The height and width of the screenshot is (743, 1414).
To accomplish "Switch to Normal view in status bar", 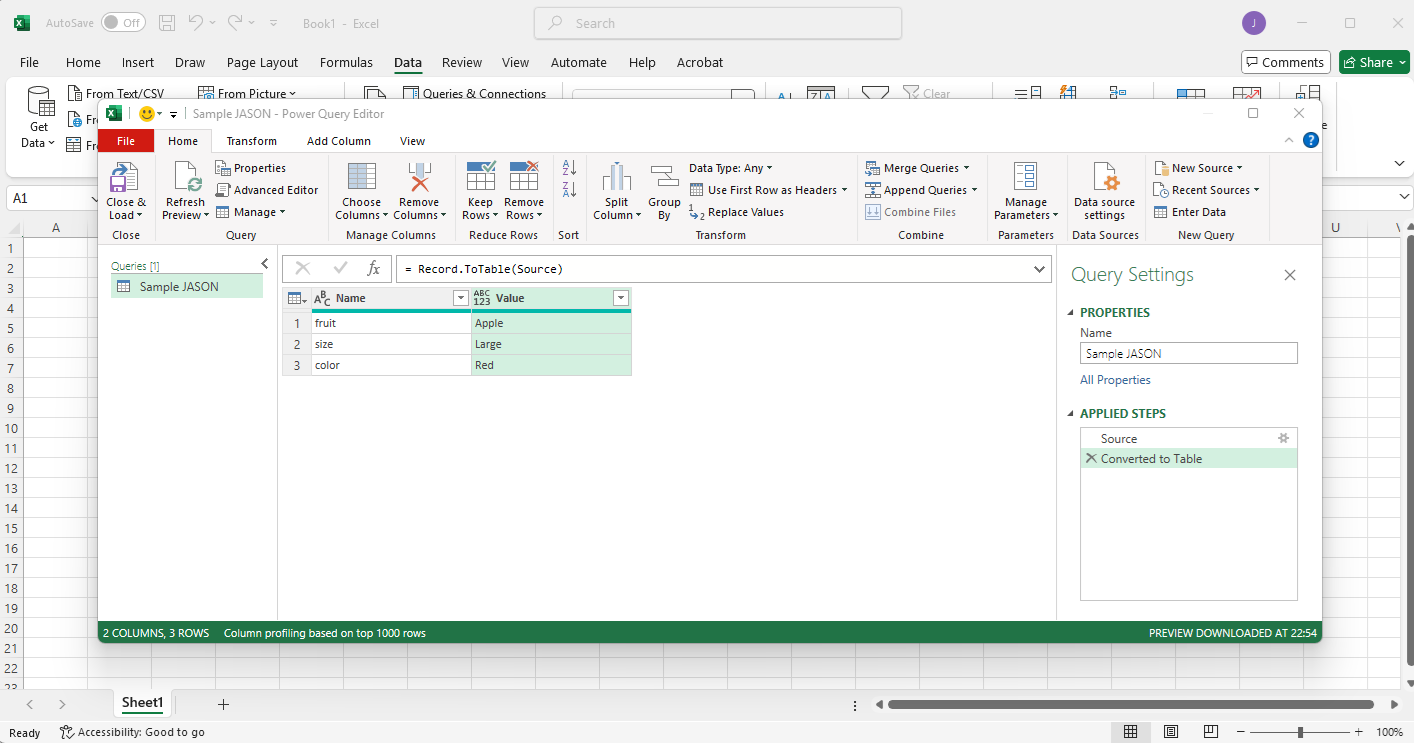I will click(x=1131, y=732).
